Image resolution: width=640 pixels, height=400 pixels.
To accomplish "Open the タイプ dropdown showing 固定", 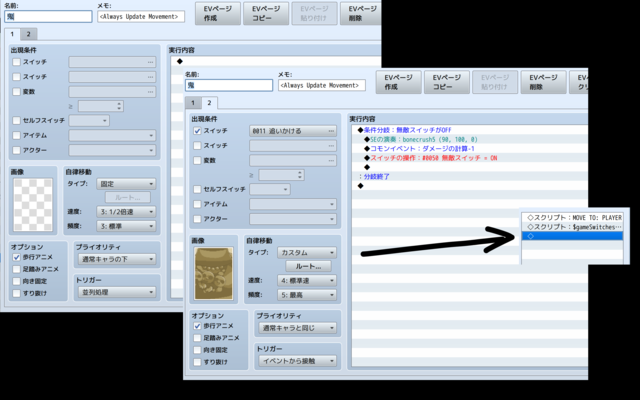I will [x=126, y=184].
